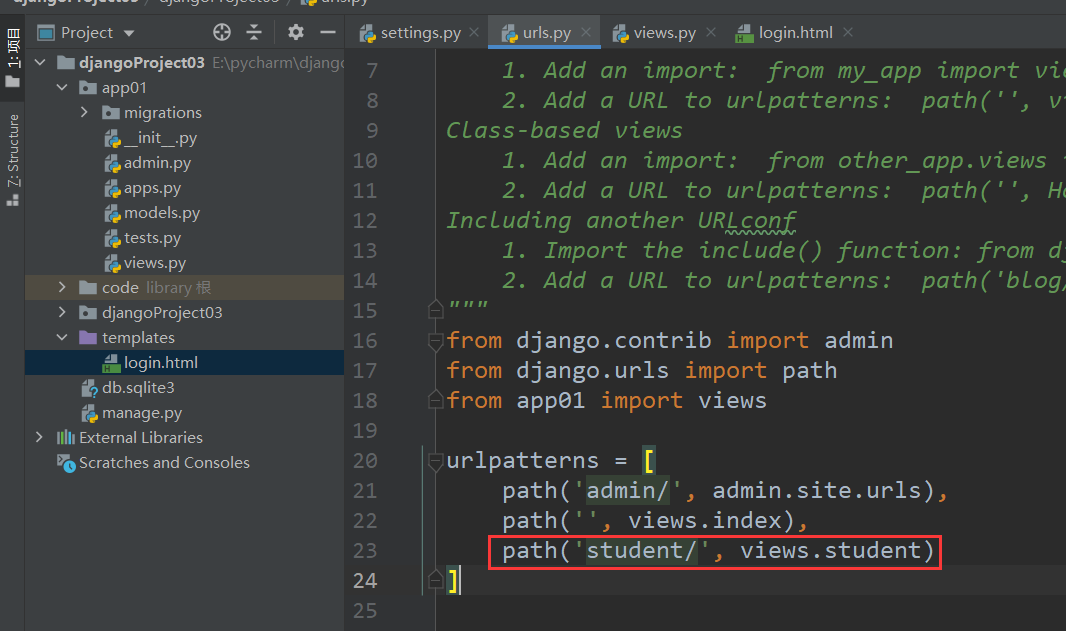Click the 'admin/' string on line 21
Image resolution: width=1066 pixels, height=631 pixels.
[x=628, y=490]
